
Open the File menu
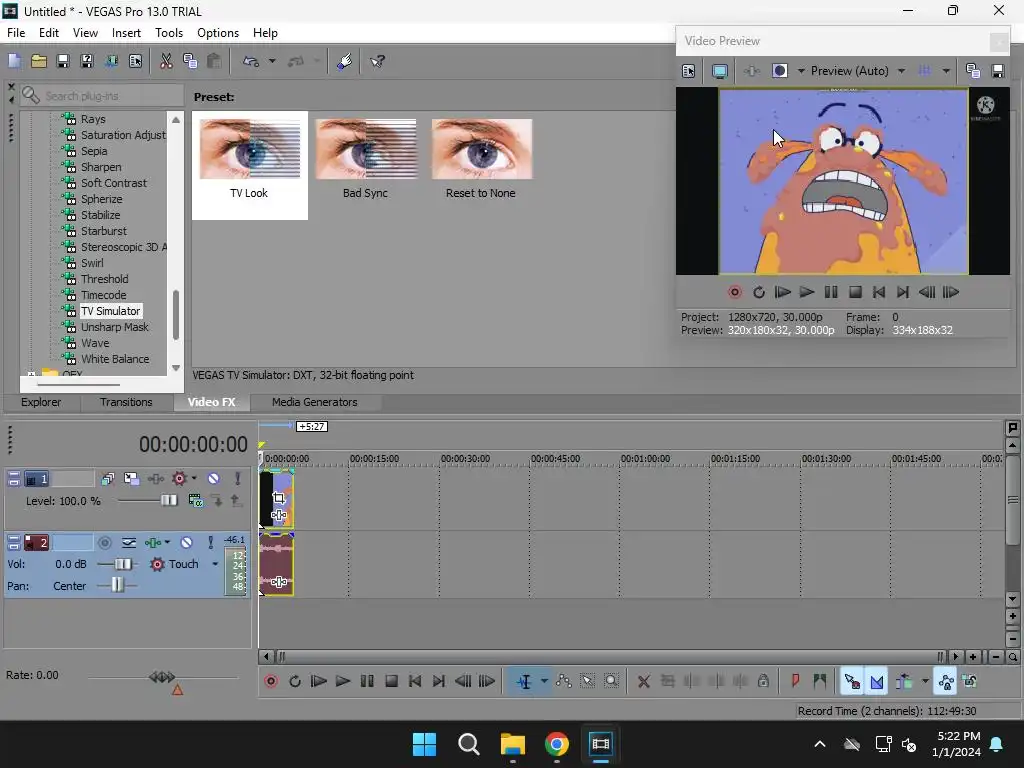[16, 33]
